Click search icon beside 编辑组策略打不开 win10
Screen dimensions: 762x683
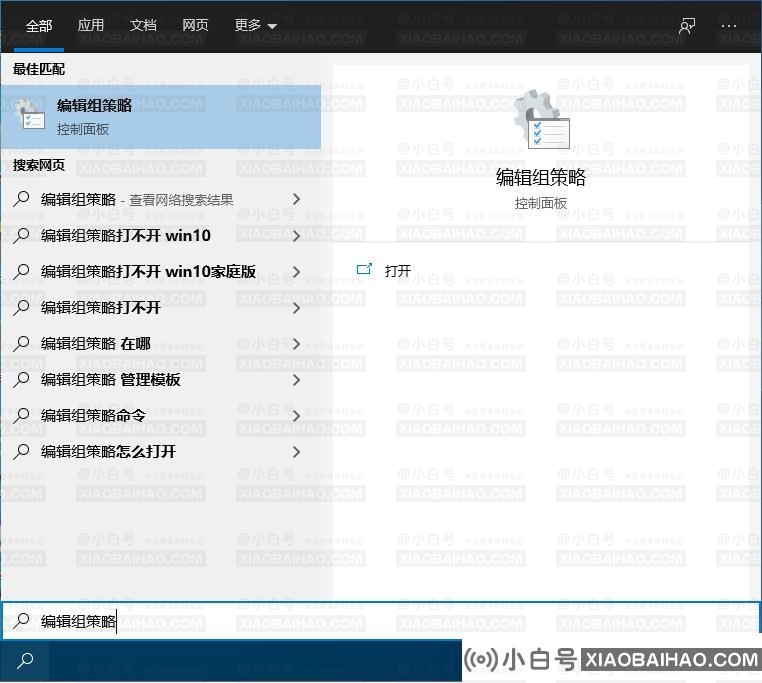(21, 235)
